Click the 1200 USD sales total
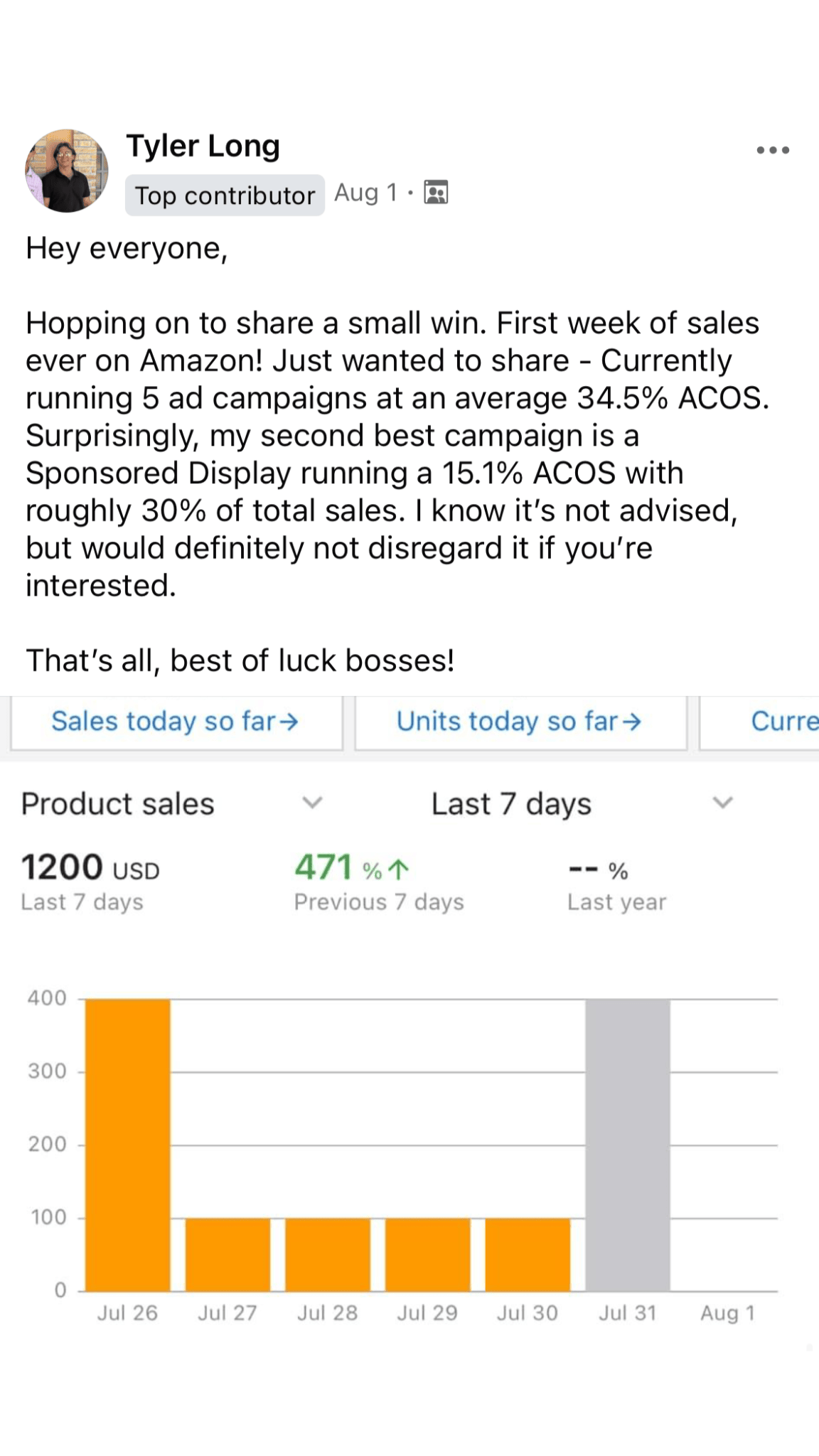The width and height of the screenshot is (819, 1456). coord(90,868)
